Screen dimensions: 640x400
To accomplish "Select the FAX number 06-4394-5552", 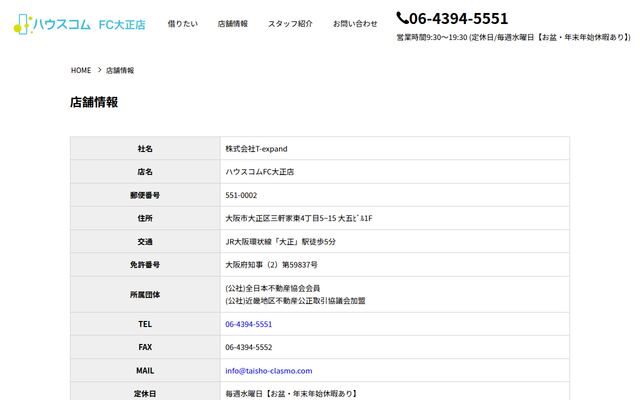I will (x=249, y=347).
